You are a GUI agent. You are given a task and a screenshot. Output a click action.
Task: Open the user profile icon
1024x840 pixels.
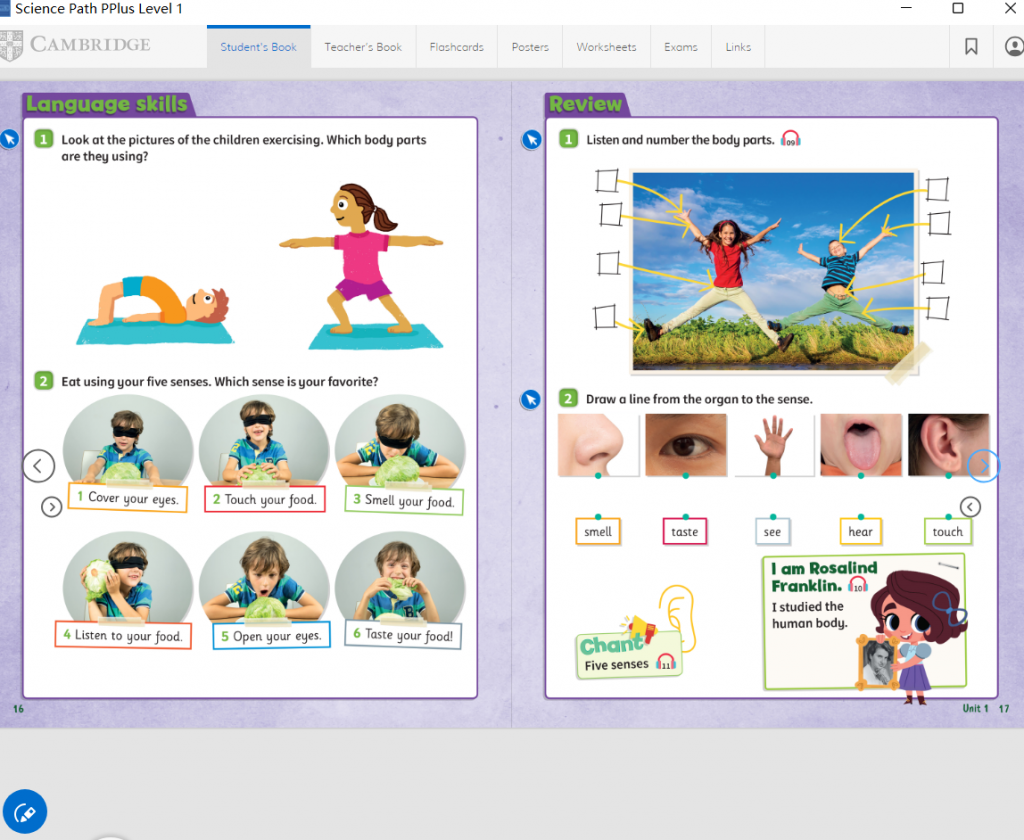click(1013, 47)
